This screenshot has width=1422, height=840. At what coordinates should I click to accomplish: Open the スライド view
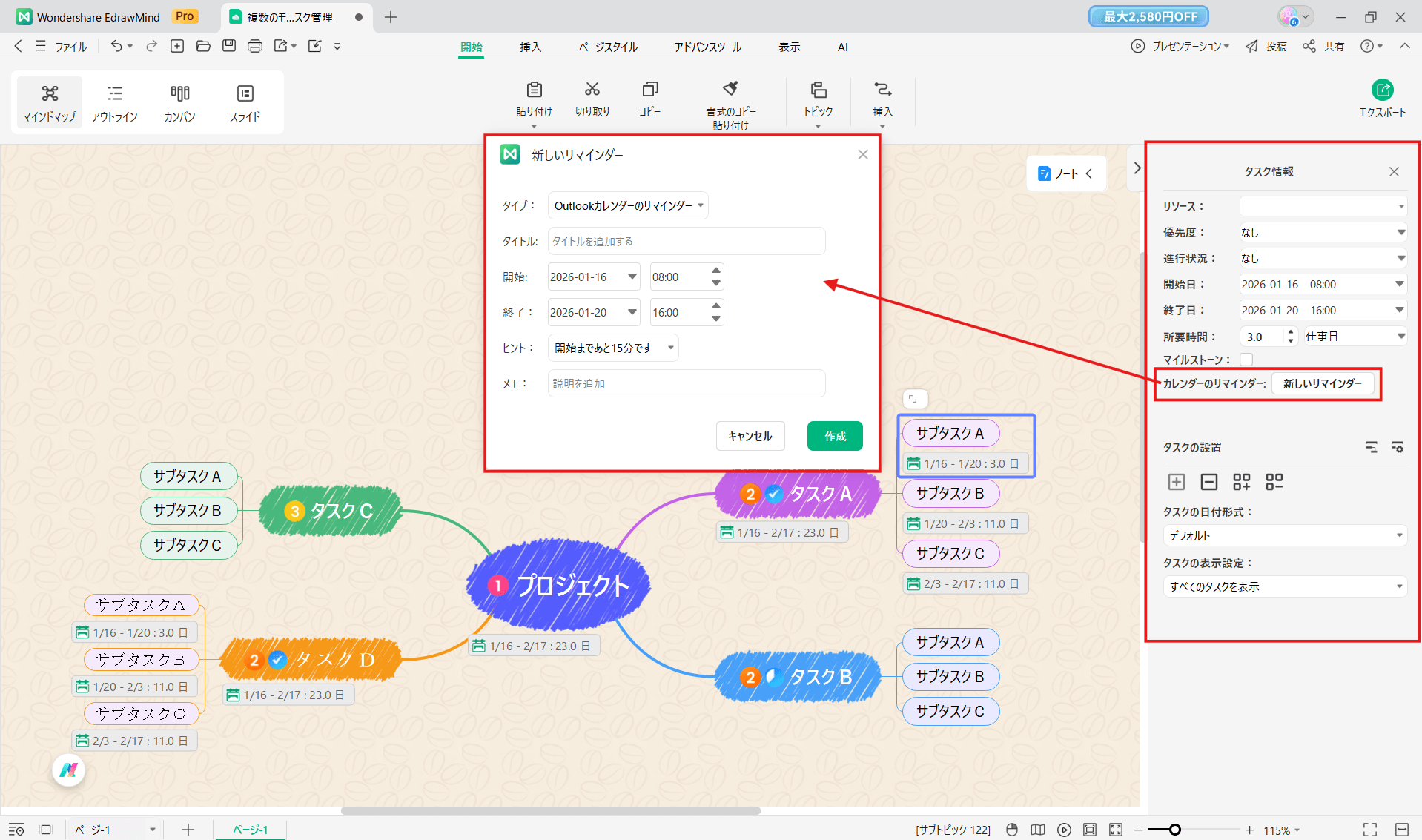[245, 102]
